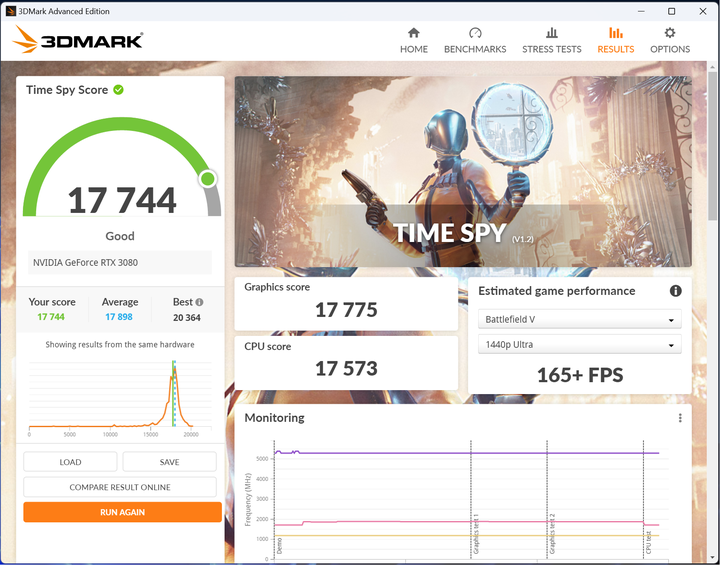Click the green validation checkmark icon
Screen dimensions: 720x566
tap(118, 90)
